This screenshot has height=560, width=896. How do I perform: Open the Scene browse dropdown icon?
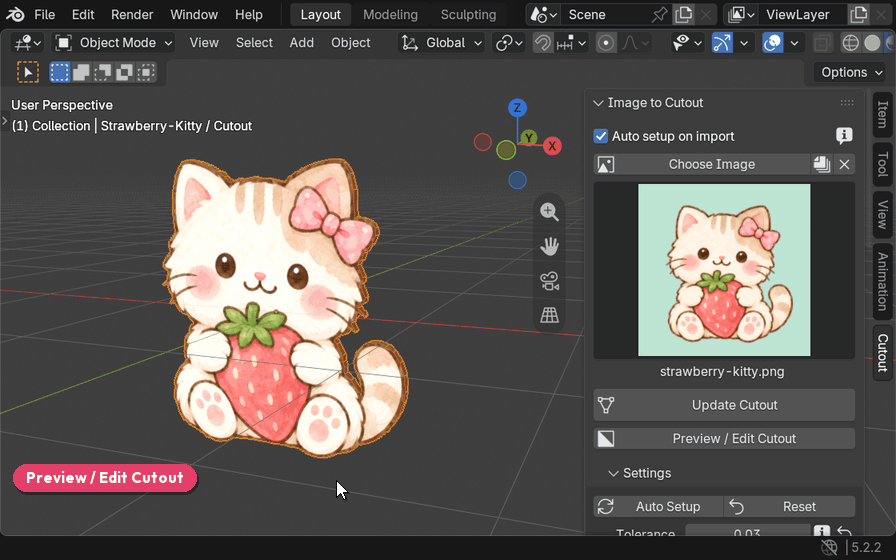(x=543, y=14)
